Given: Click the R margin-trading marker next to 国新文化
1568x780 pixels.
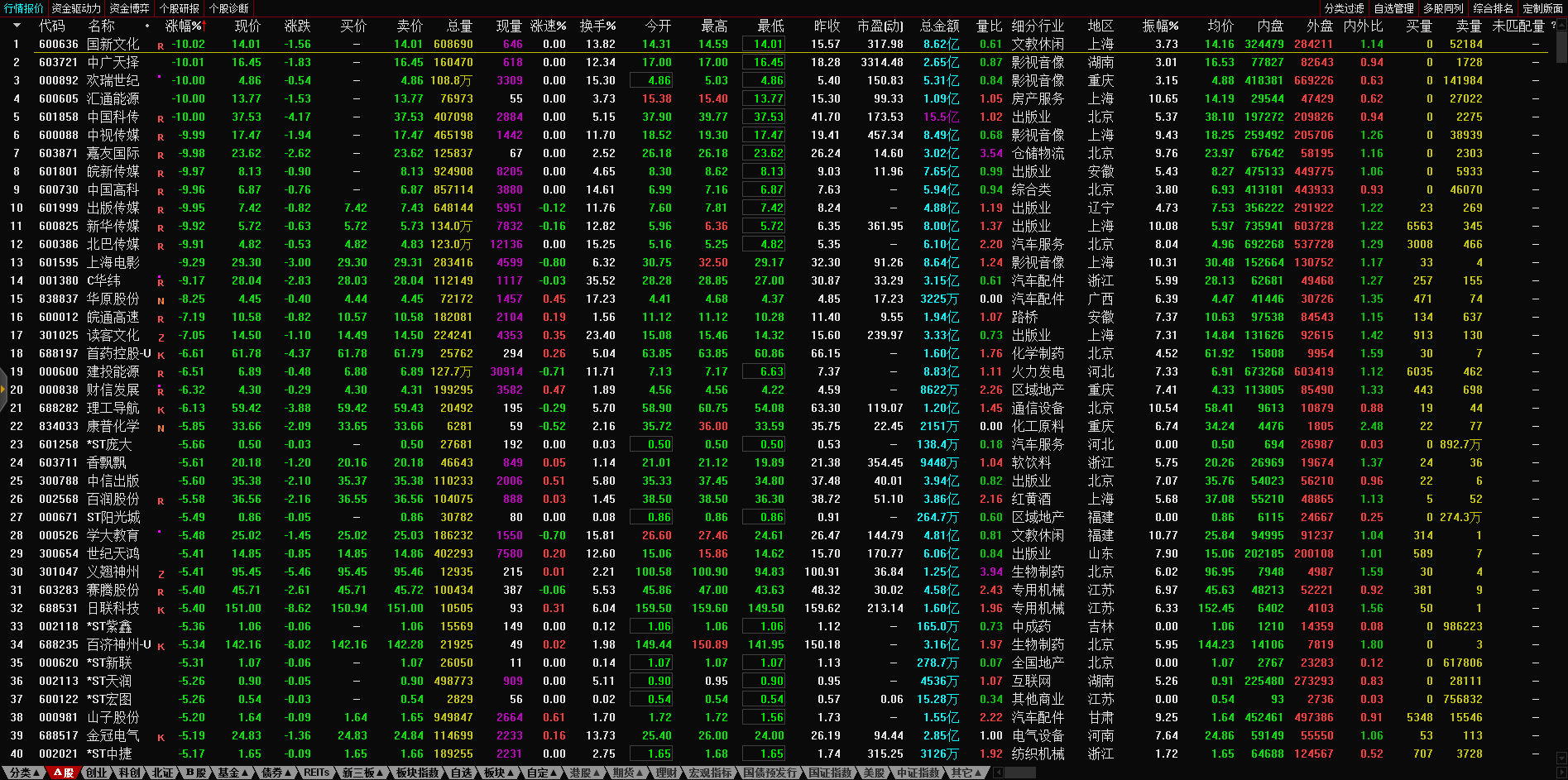Looking at the screenshot, I should [161, 46].
